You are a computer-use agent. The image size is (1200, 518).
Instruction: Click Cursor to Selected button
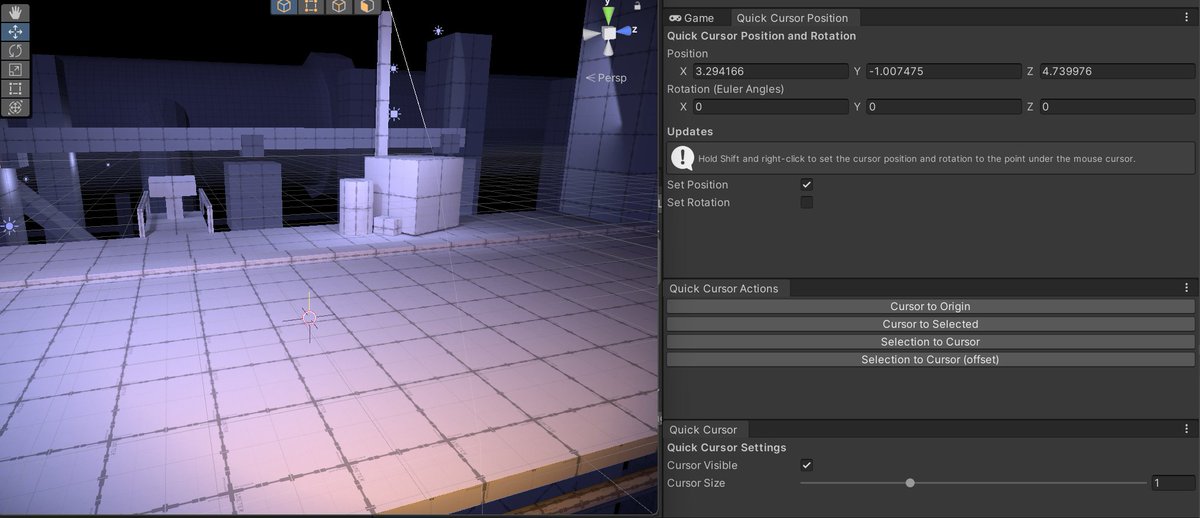(931, 324)
